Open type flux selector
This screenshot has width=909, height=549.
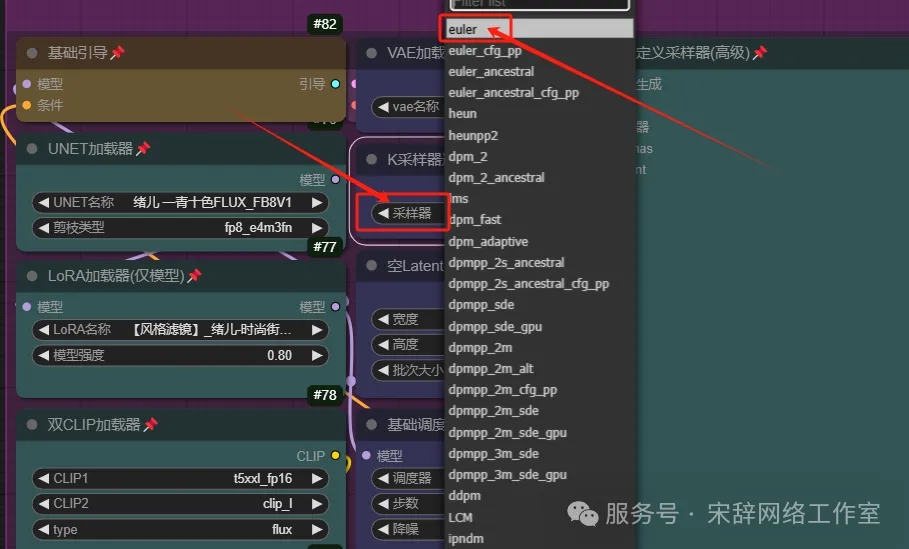[180, 529]
